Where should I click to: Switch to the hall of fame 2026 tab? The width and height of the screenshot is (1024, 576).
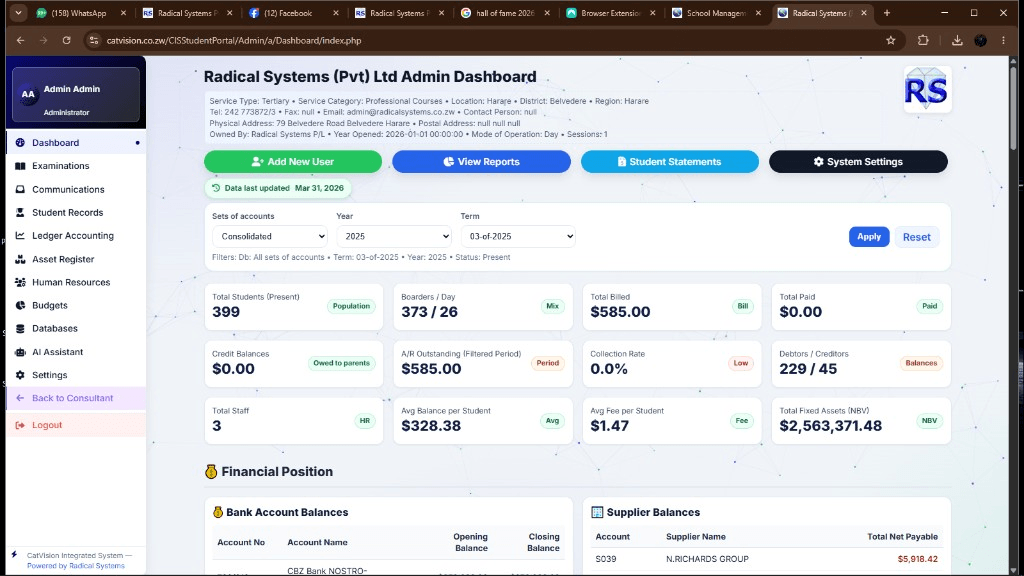505,13
